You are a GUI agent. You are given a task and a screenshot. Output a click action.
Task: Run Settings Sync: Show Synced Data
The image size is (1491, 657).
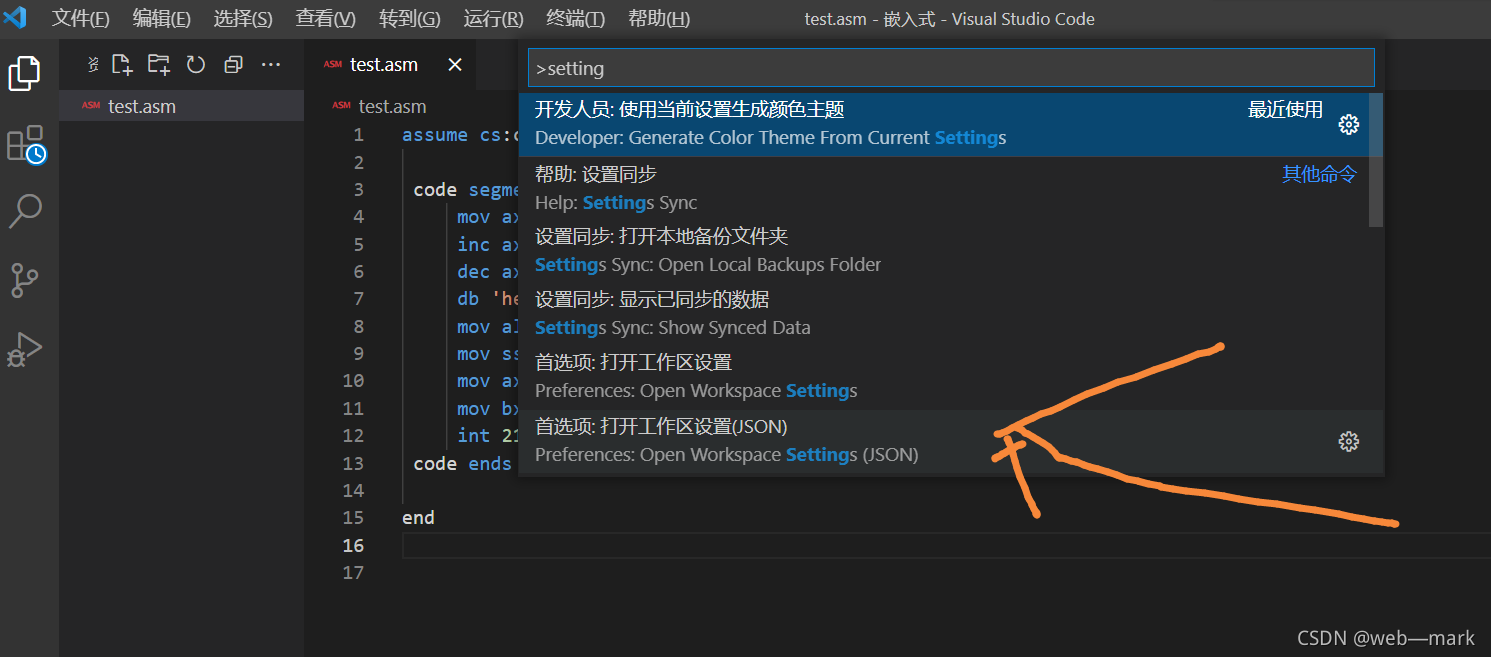pyautogui.click(x=944, y=314)
